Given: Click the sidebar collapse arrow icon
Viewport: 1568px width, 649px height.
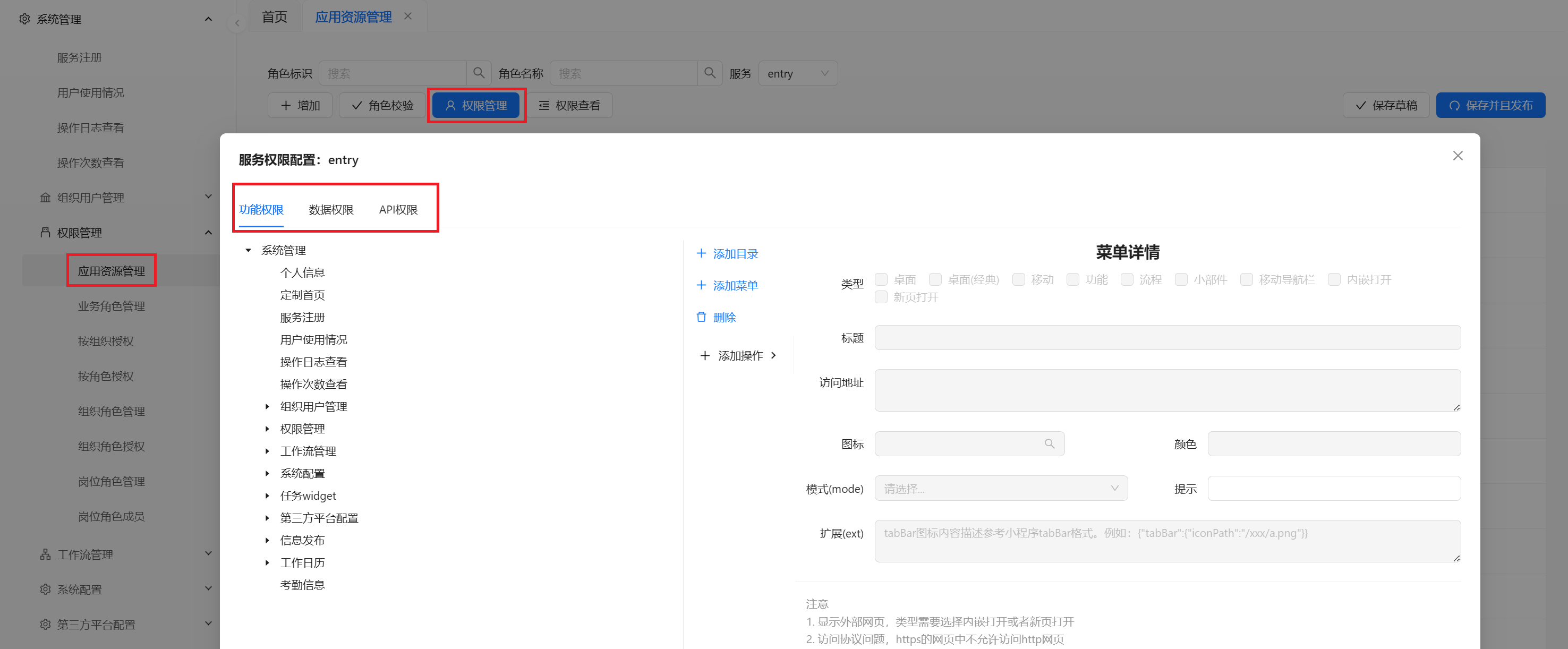Looking at the screenshot, I should pyautogui.click(x=237, y=23).
